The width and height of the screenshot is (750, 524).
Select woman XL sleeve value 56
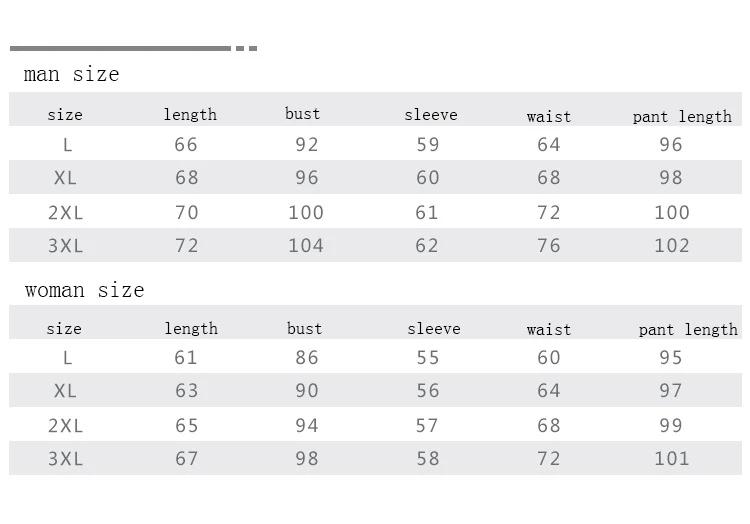click(x=427, y=391)
